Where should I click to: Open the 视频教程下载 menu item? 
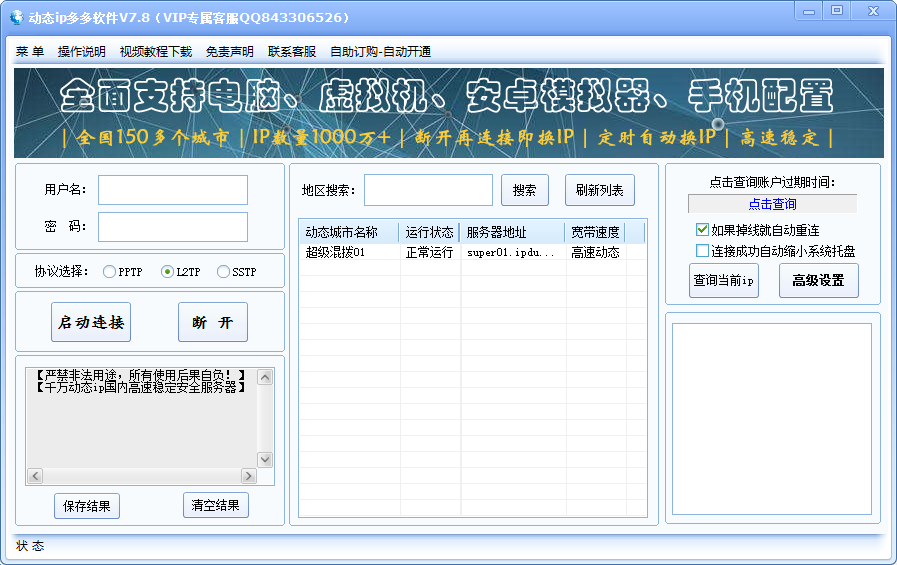[156, 51]
